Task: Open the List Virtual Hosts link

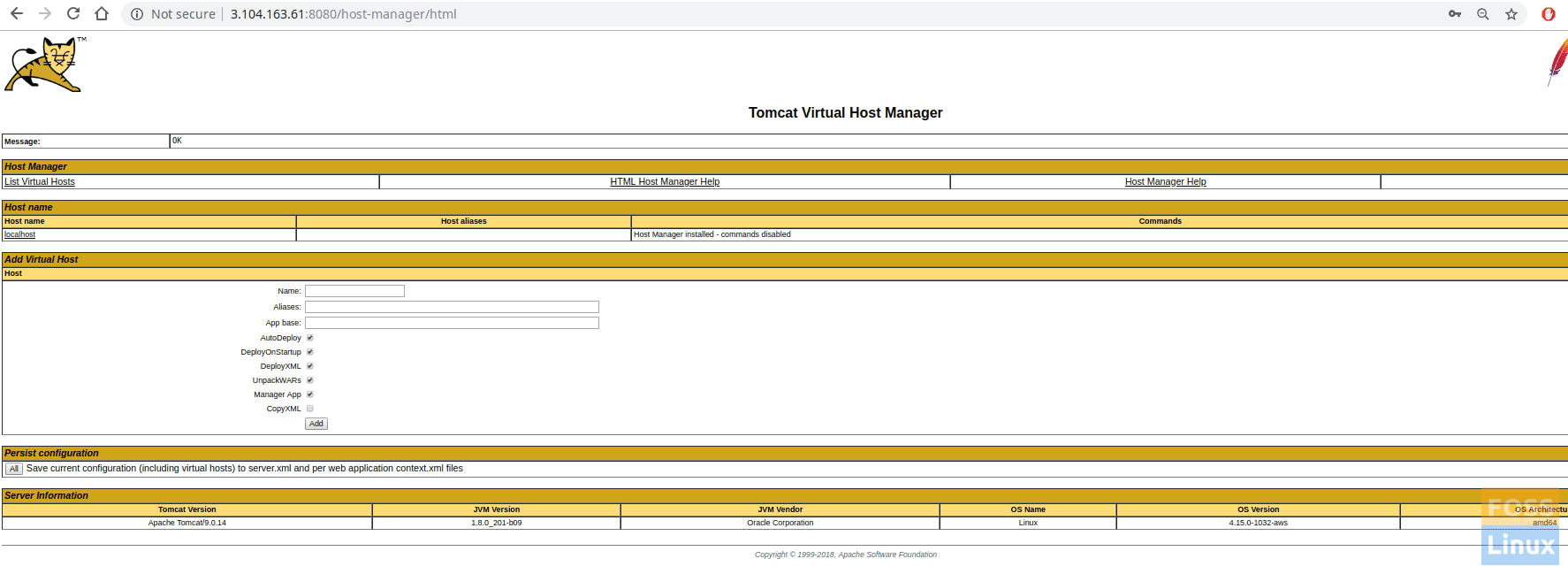Action: pyautogui.click(x=40, y=182)
